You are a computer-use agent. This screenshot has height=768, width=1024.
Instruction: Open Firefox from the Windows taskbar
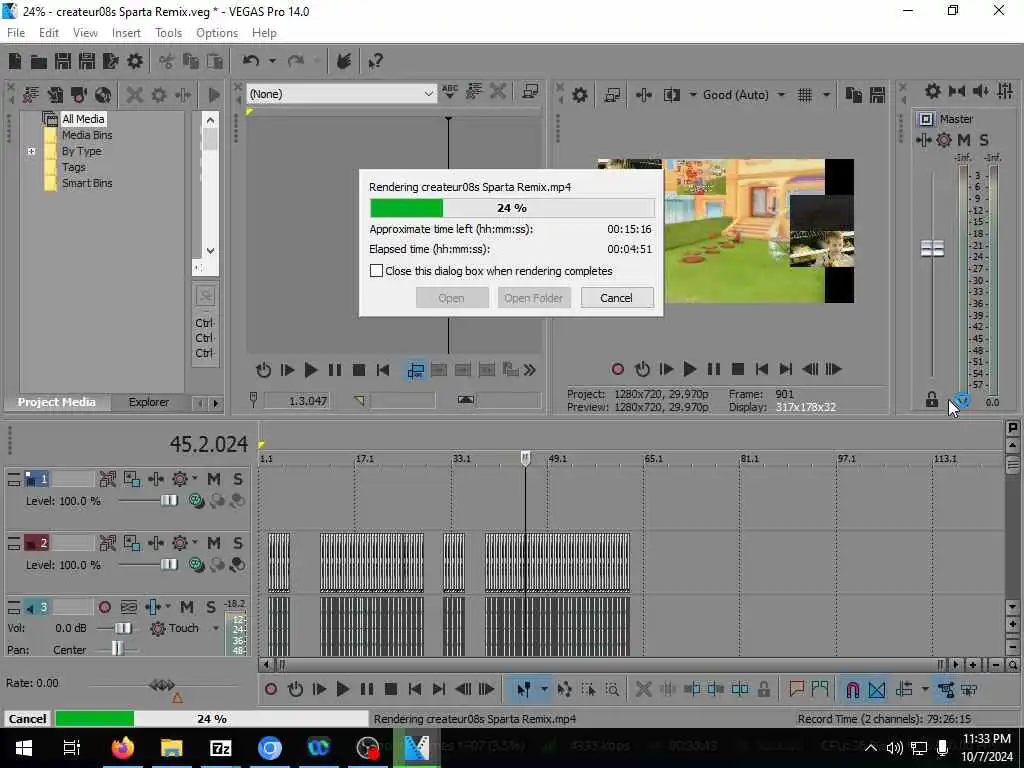click(122, 748)
